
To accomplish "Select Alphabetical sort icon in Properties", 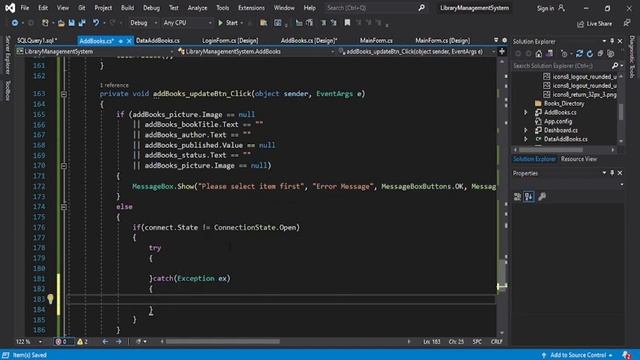I will tap(529, 197).
